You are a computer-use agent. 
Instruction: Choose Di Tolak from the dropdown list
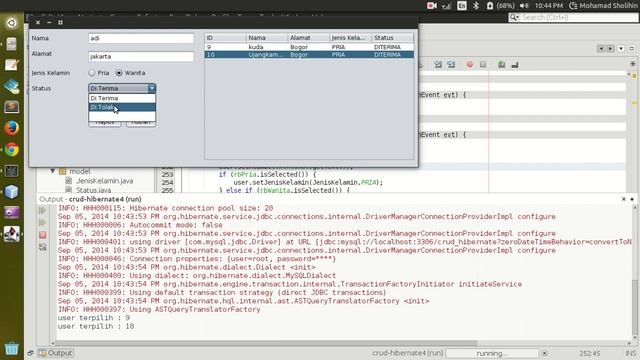(x=122, y=107)
